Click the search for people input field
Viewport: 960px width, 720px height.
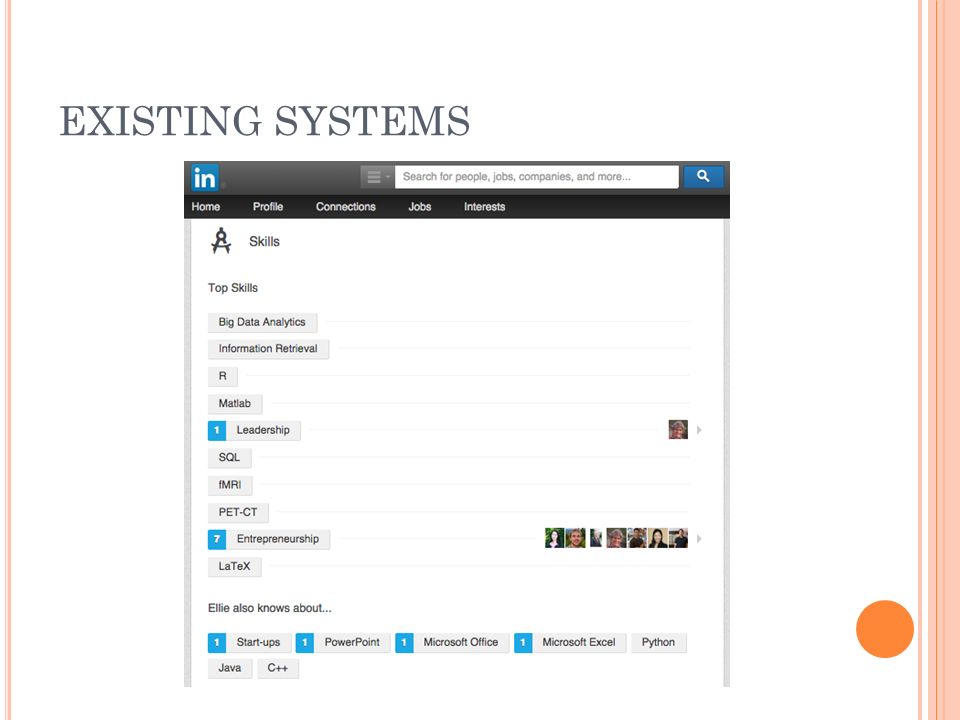coord(536,176)
